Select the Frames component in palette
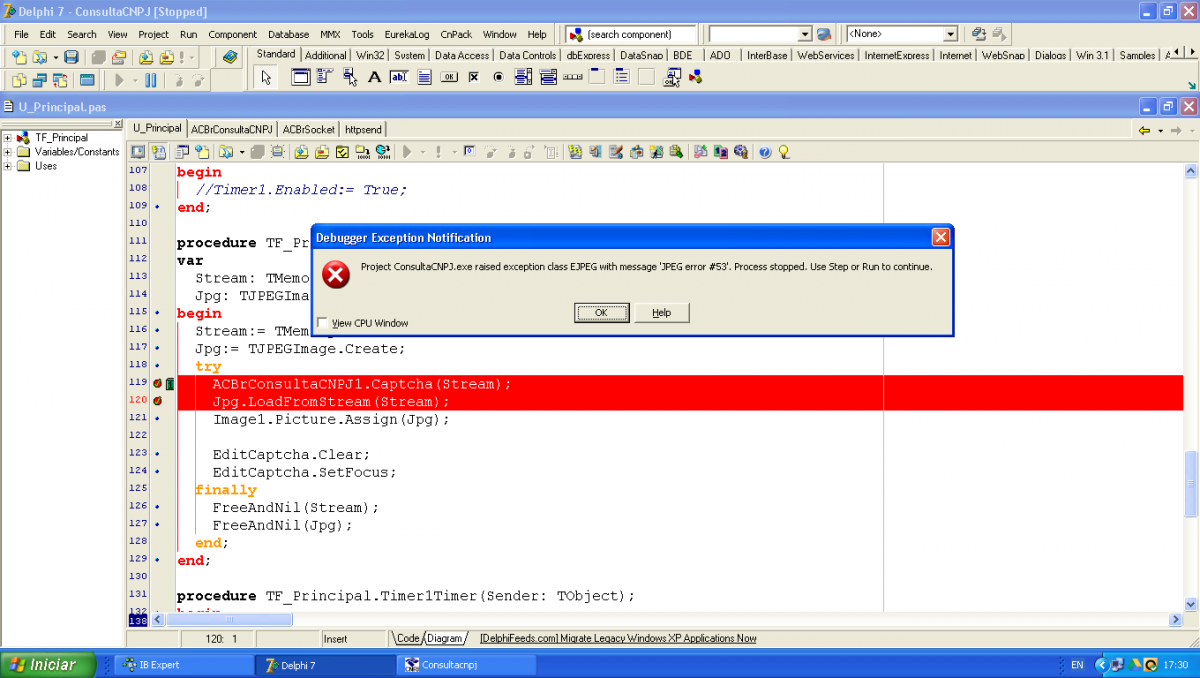Image resolution: width=1200 pixels, height=678 pixels. point(300,77)
